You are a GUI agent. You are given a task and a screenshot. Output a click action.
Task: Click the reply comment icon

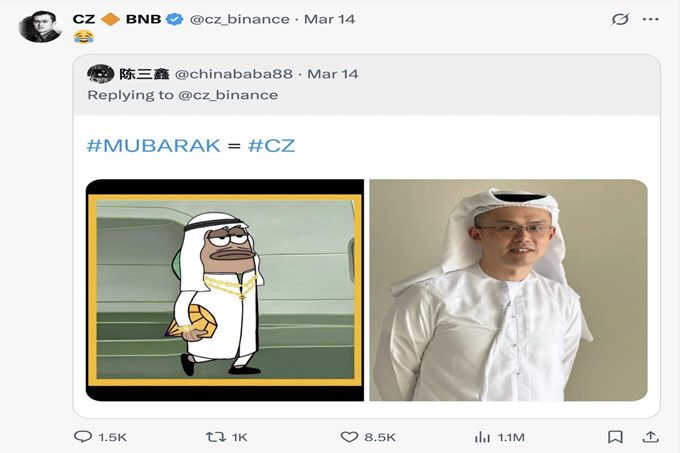pos(84,437)
